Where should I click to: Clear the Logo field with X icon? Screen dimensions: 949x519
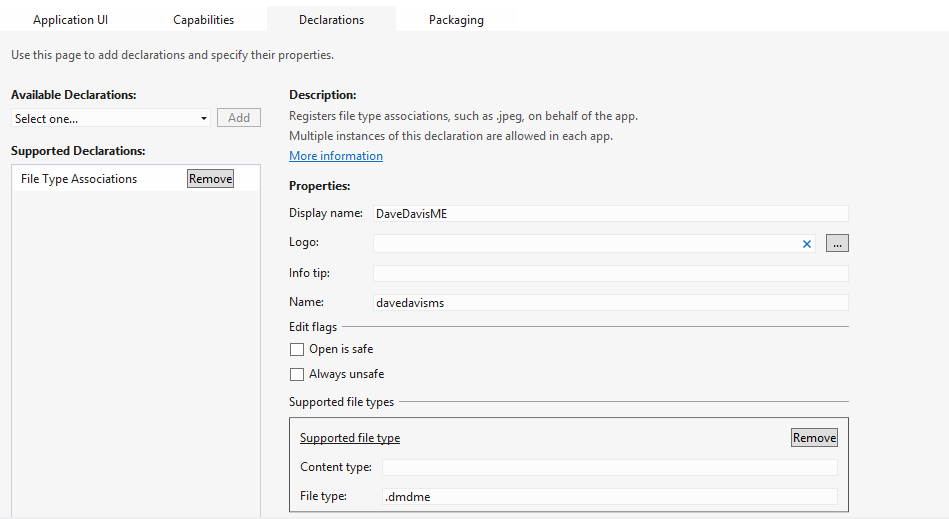(x=807, y=243)
